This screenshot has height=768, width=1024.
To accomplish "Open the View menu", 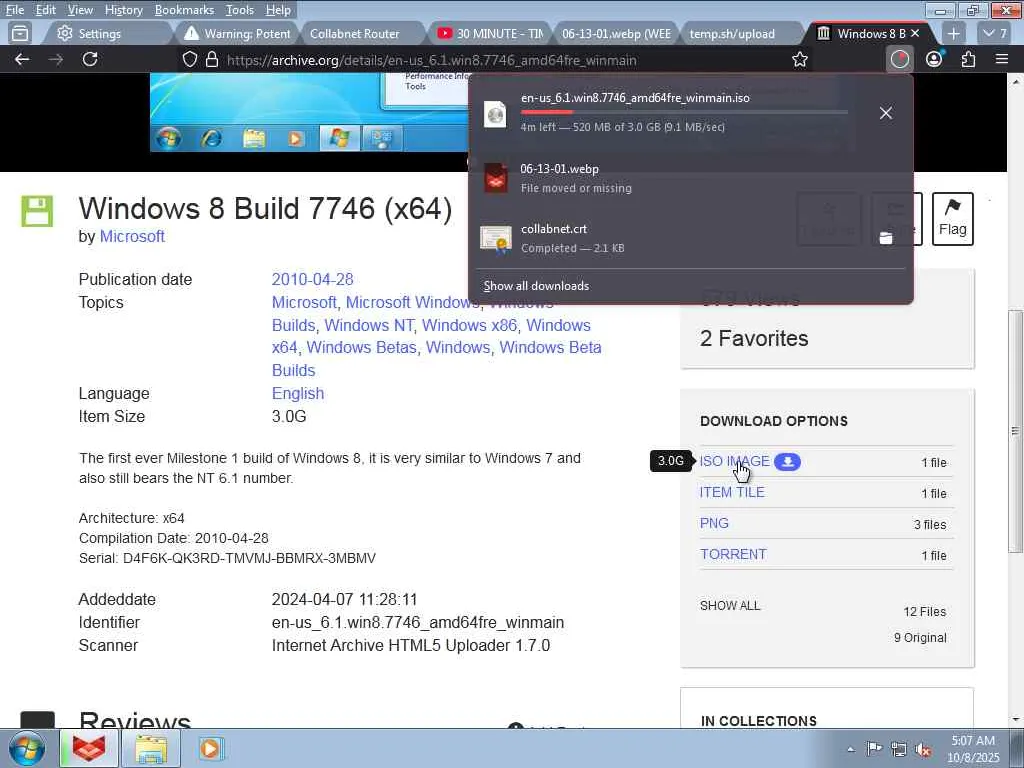I will pos(80,10).
